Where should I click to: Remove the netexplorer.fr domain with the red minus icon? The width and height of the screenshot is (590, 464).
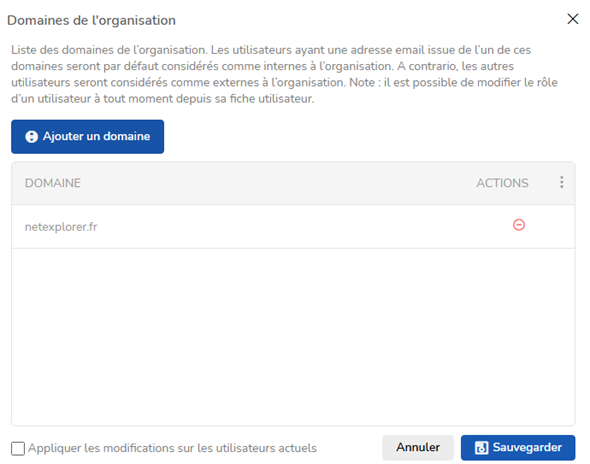(x=519, y=225)
